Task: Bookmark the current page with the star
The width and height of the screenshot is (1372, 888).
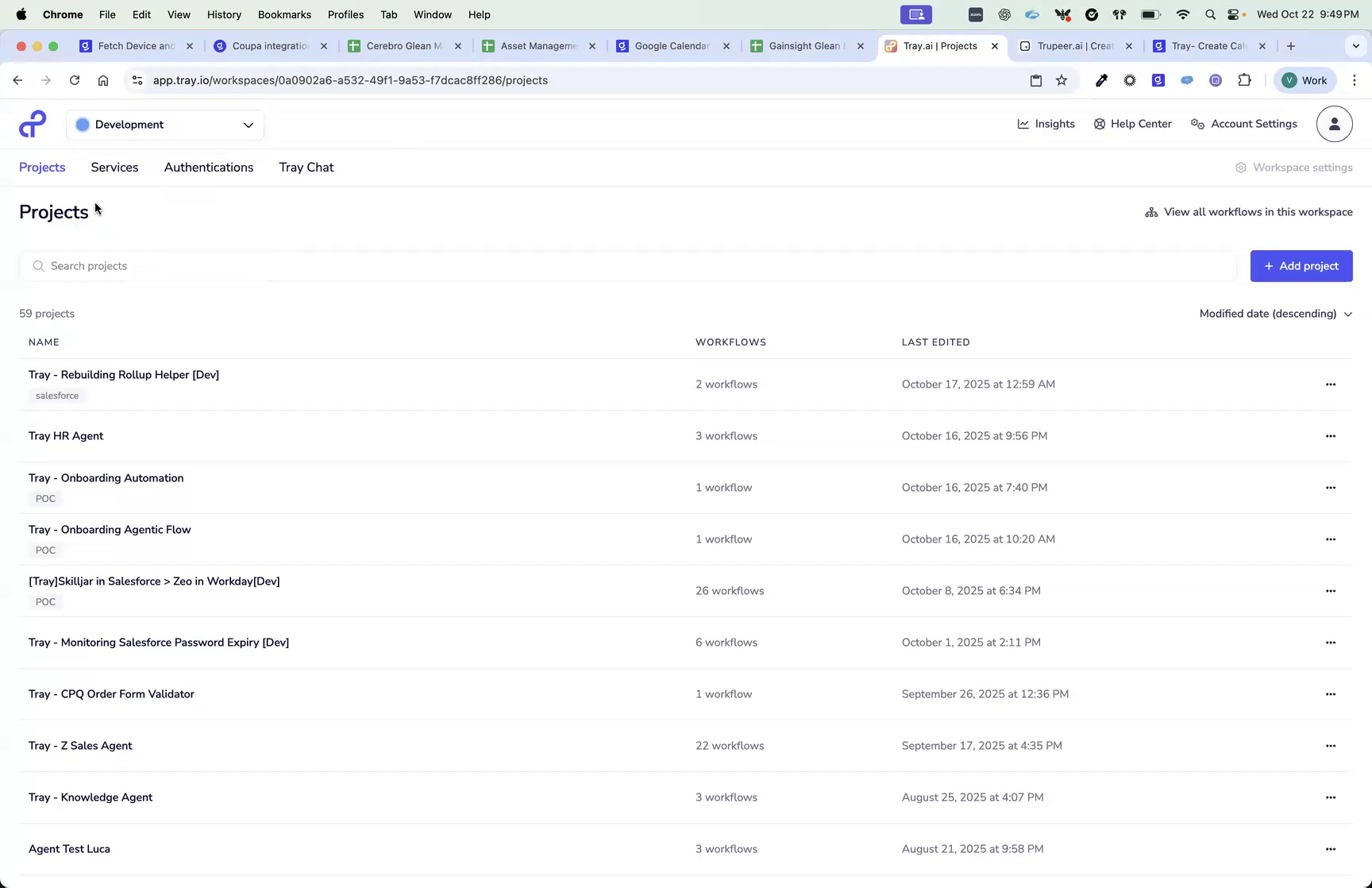Action: pyautogui.click(x=1062, y=80)
